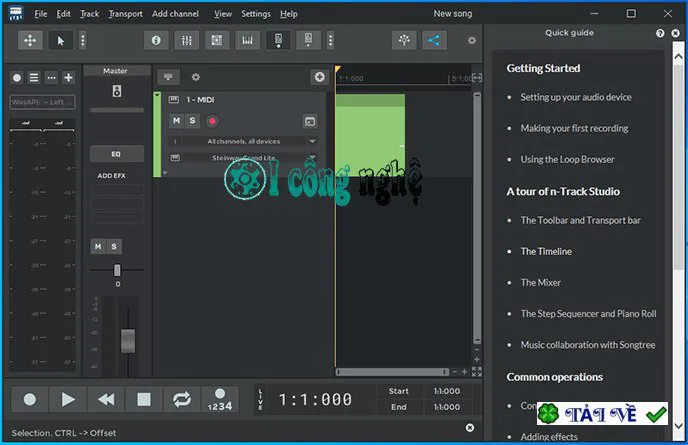
Task: Open the piano roll keyboard icon
Action: (247, 40)
